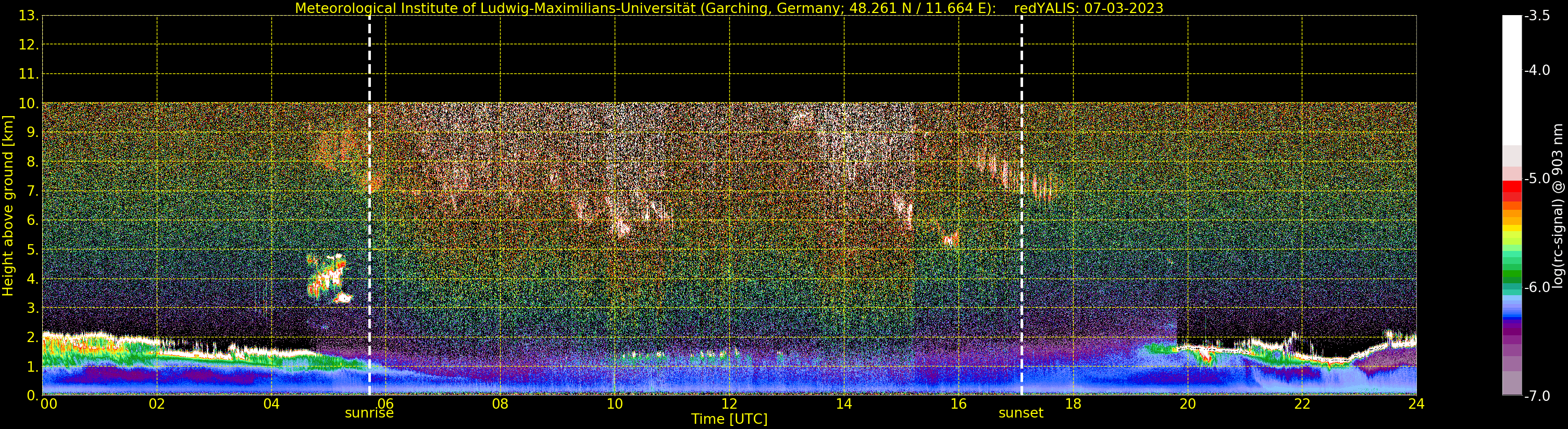The width and height of the screenshot is (1568, 429).
Task: Click the time axis tick label 24
Action: (x=1416, y=404)
